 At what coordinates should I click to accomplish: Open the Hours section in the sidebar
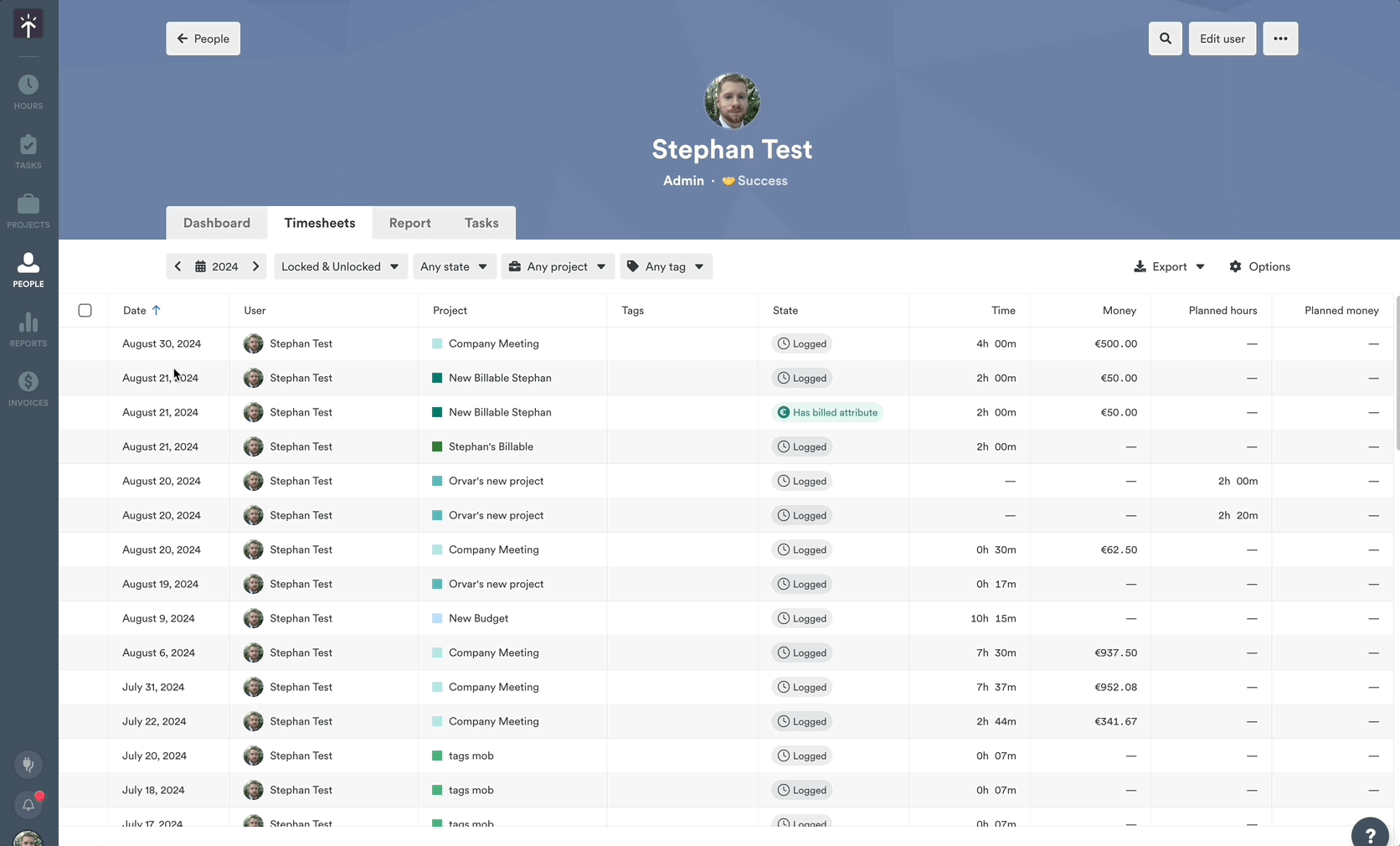click(x=28, y=88)
